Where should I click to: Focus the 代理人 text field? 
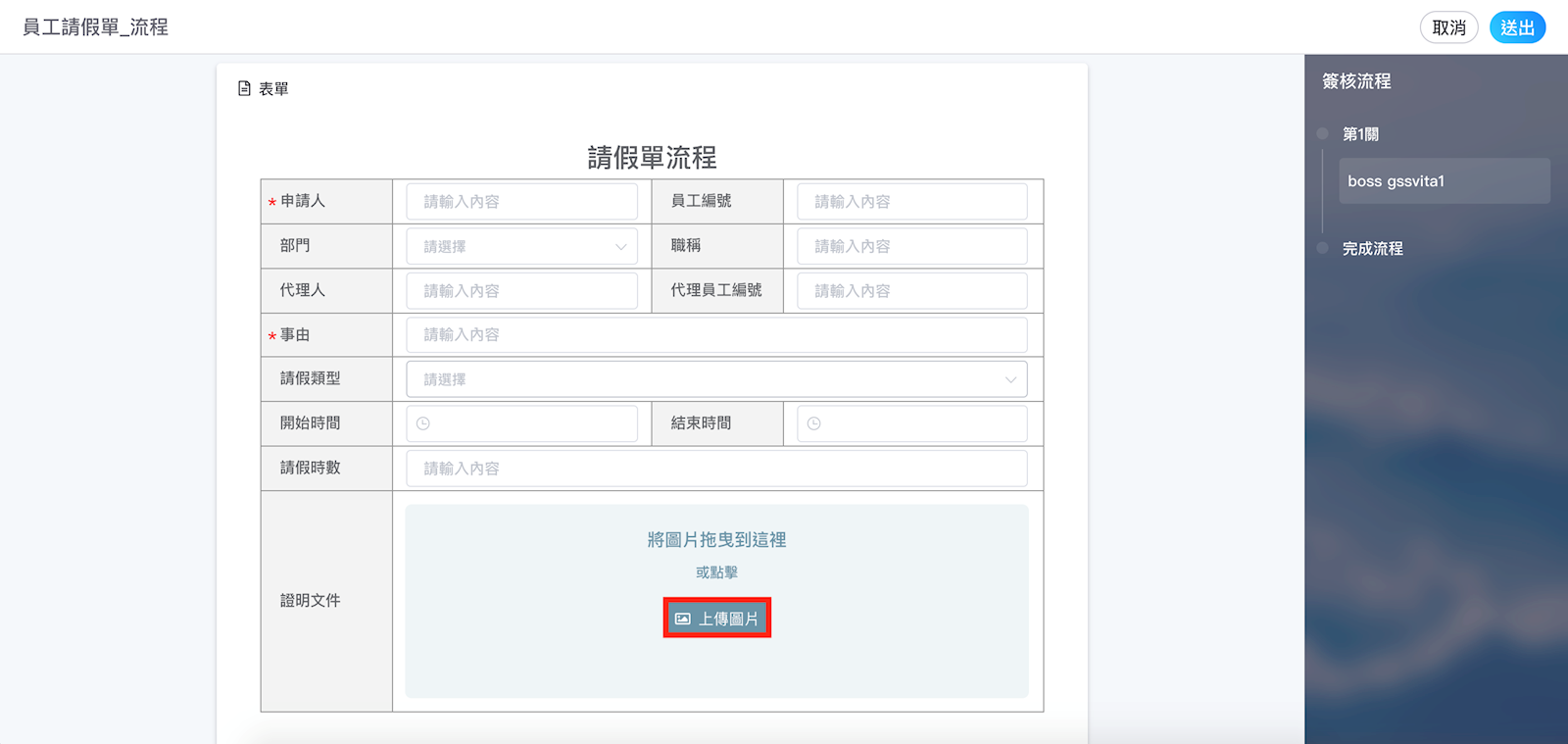pyautogui.click(x=521, y=291)
